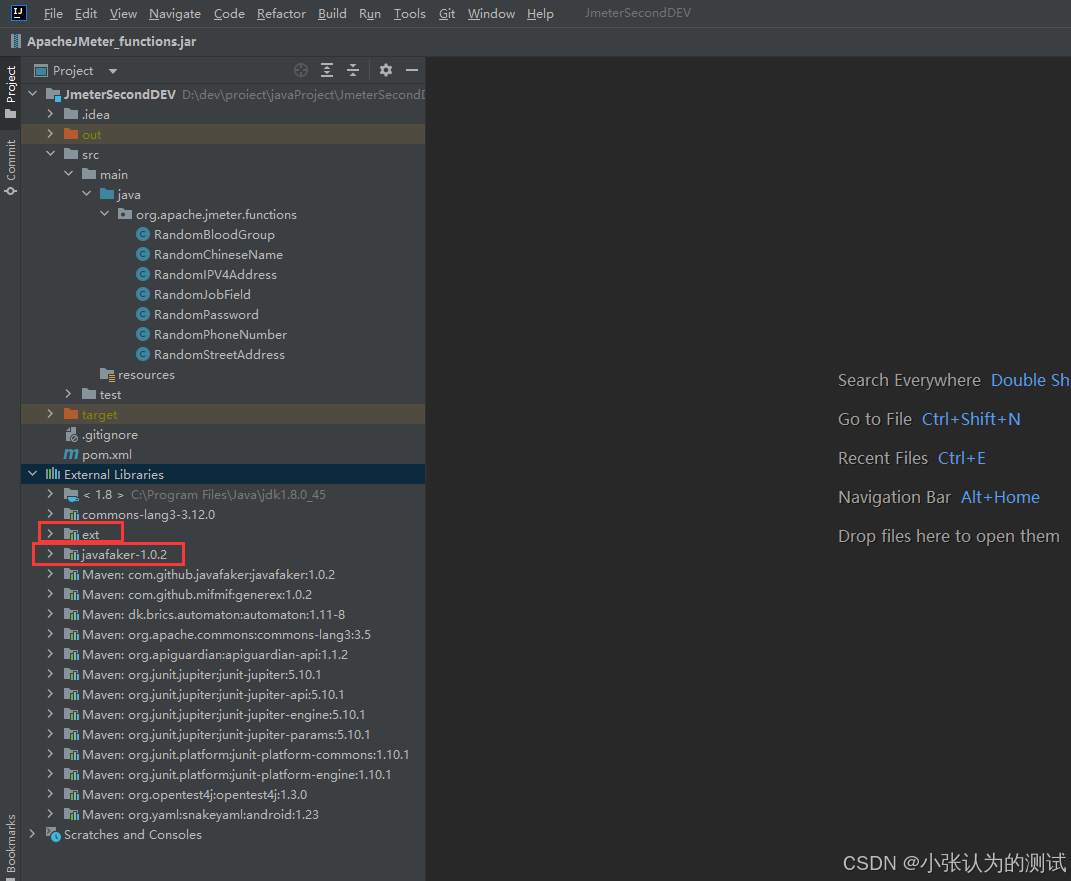Image resolution: width=1071 pixels, height=881 pixels.
Task: Open the Window menu
Action: (x=491, y=14)
